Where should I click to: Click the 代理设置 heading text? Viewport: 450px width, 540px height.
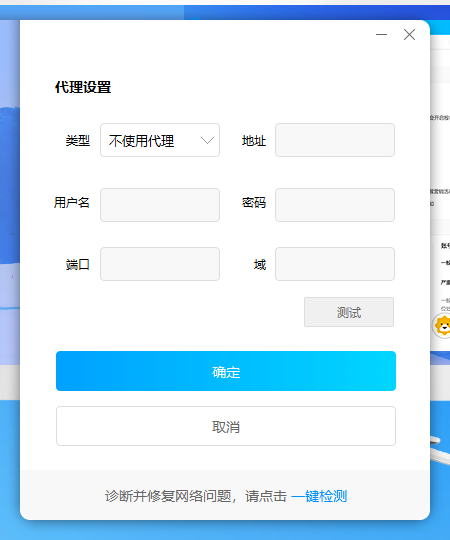[83, 87]
